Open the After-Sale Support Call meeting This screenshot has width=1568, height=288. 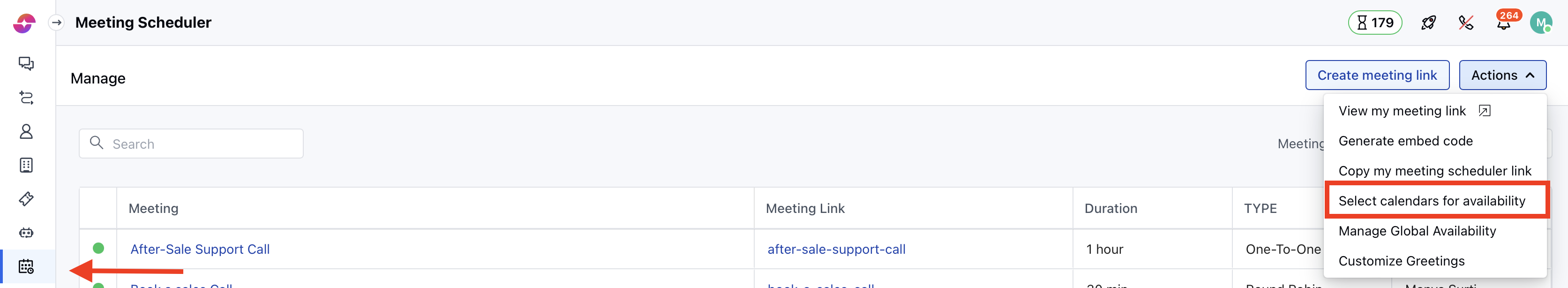tap(200, 249)
